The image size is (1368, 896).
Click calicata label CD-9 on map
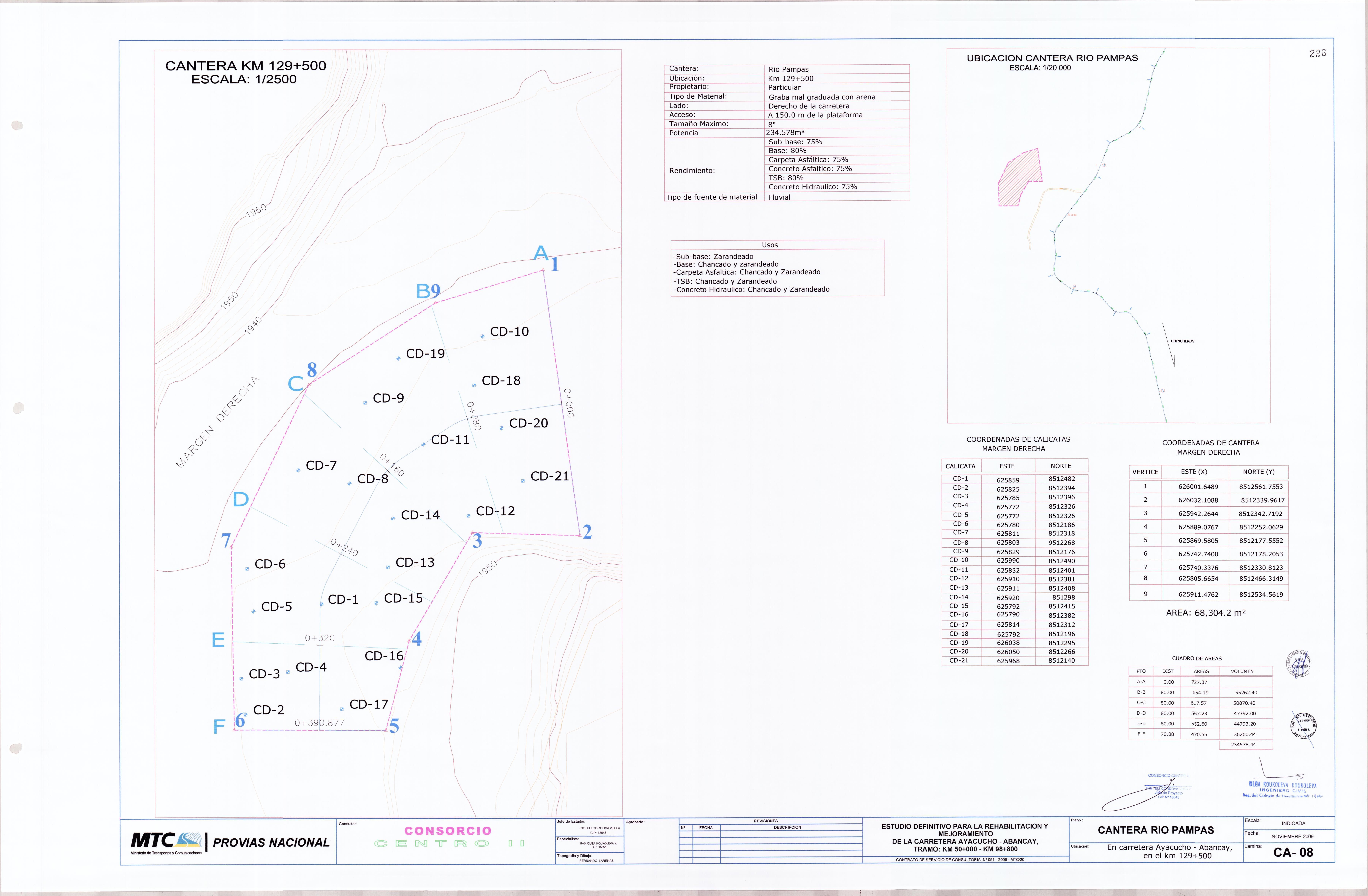[x=389, y=398]
